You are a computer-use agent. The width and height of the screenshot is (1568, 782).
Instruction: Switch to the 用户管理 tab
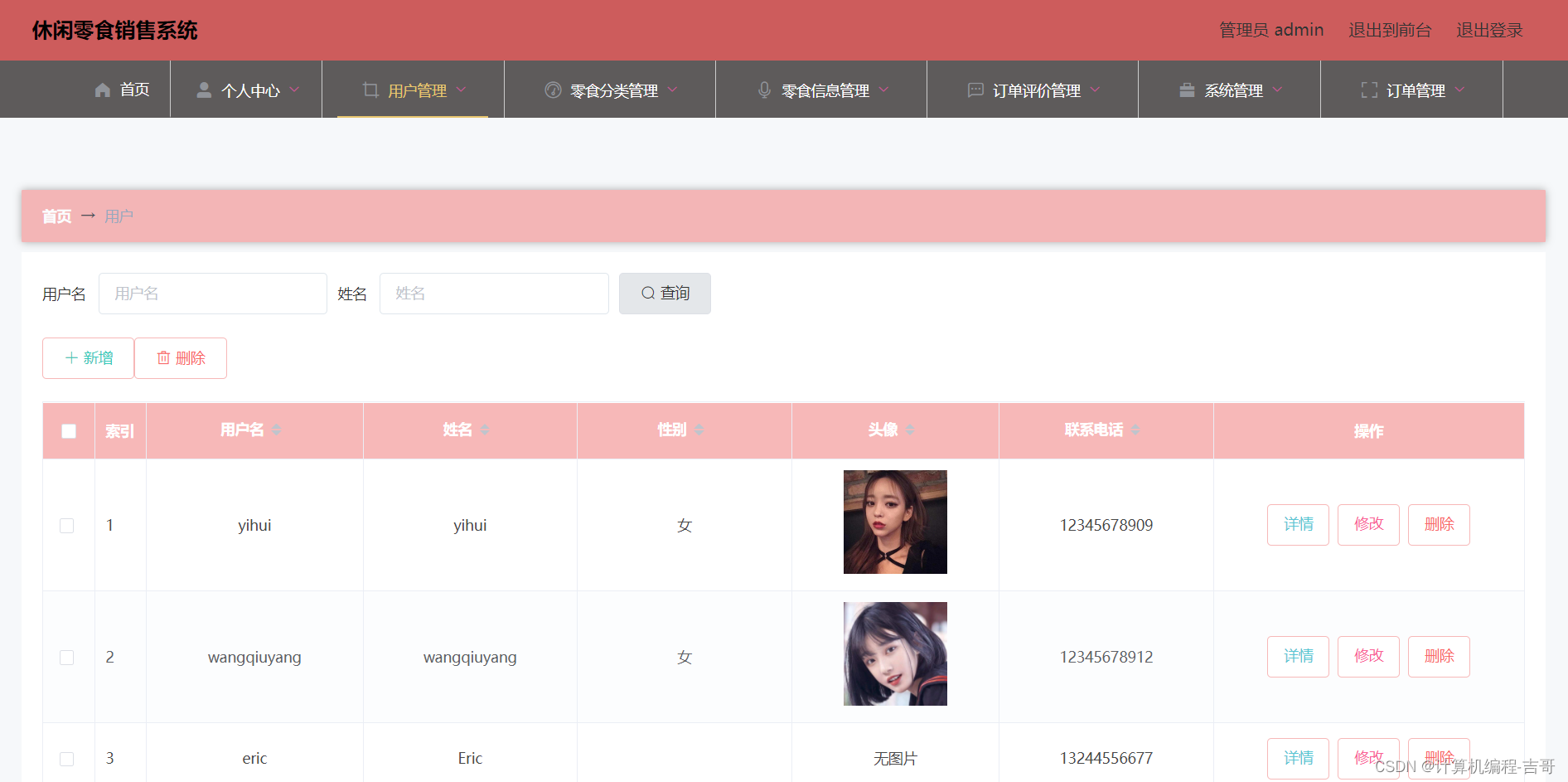[417, 90]
